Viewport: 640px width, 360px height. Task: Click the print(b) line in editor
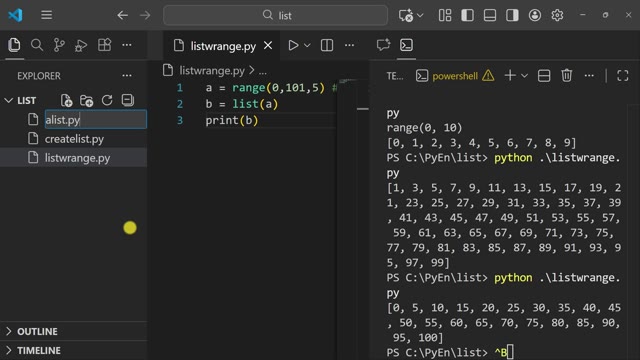tap(231, 120)
